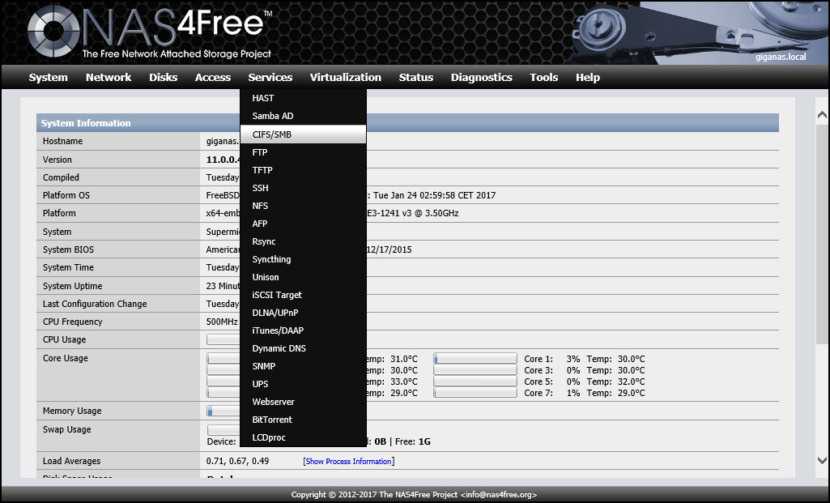Click the Show Process Information link
The image size is (830, 503).
(x=348, y=461)
